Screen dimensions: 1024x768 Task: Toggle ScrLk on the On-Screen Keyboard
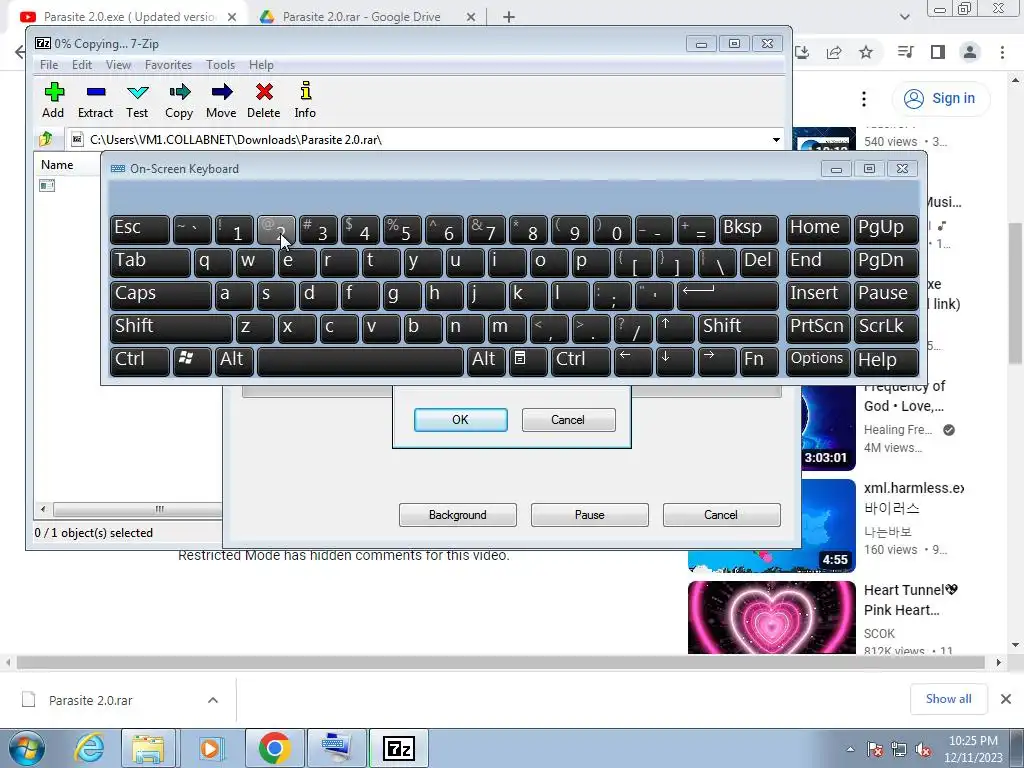click(886, 327)
